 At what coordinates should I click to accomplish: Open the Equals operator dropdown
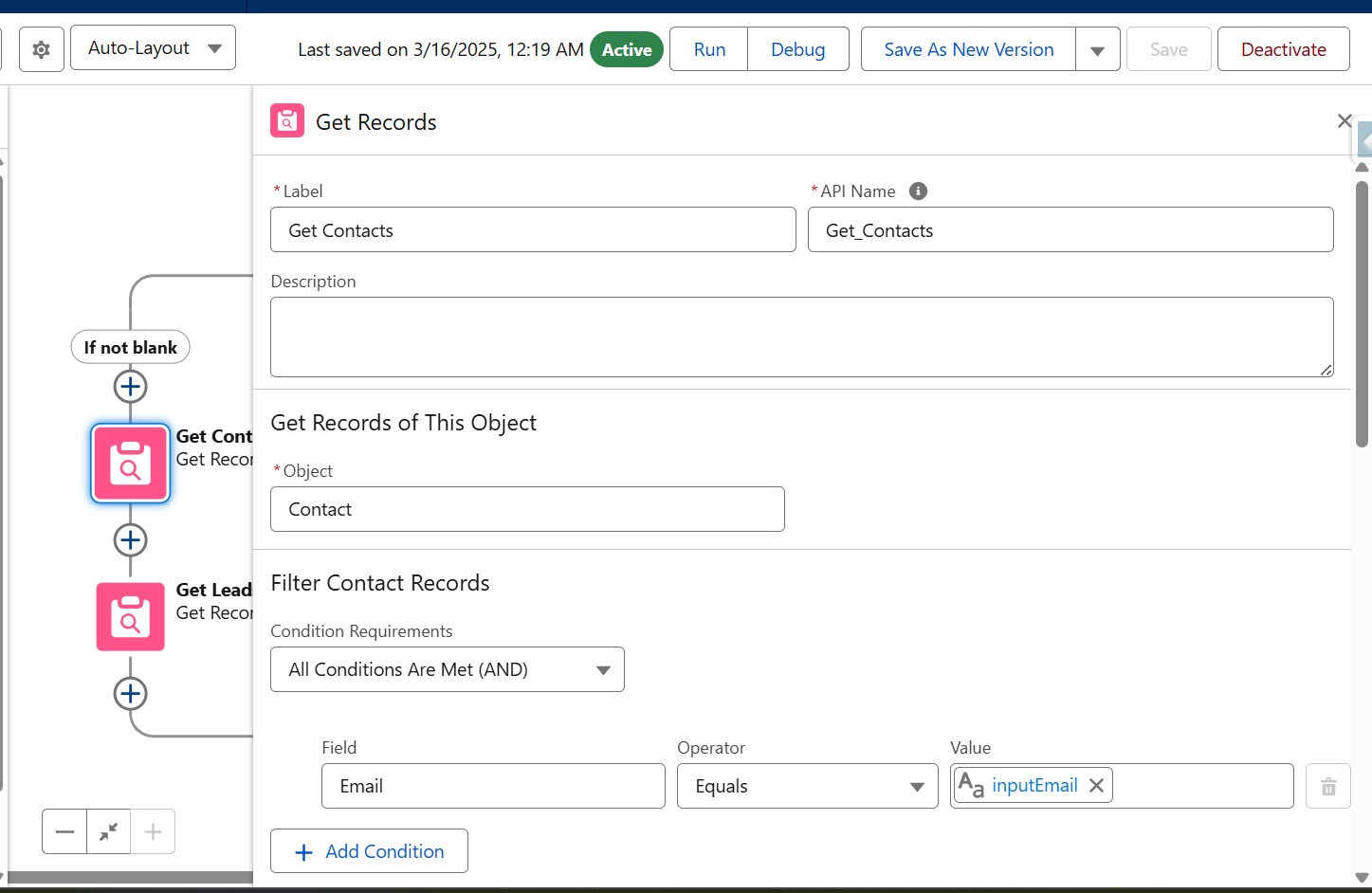pos(808,786)
